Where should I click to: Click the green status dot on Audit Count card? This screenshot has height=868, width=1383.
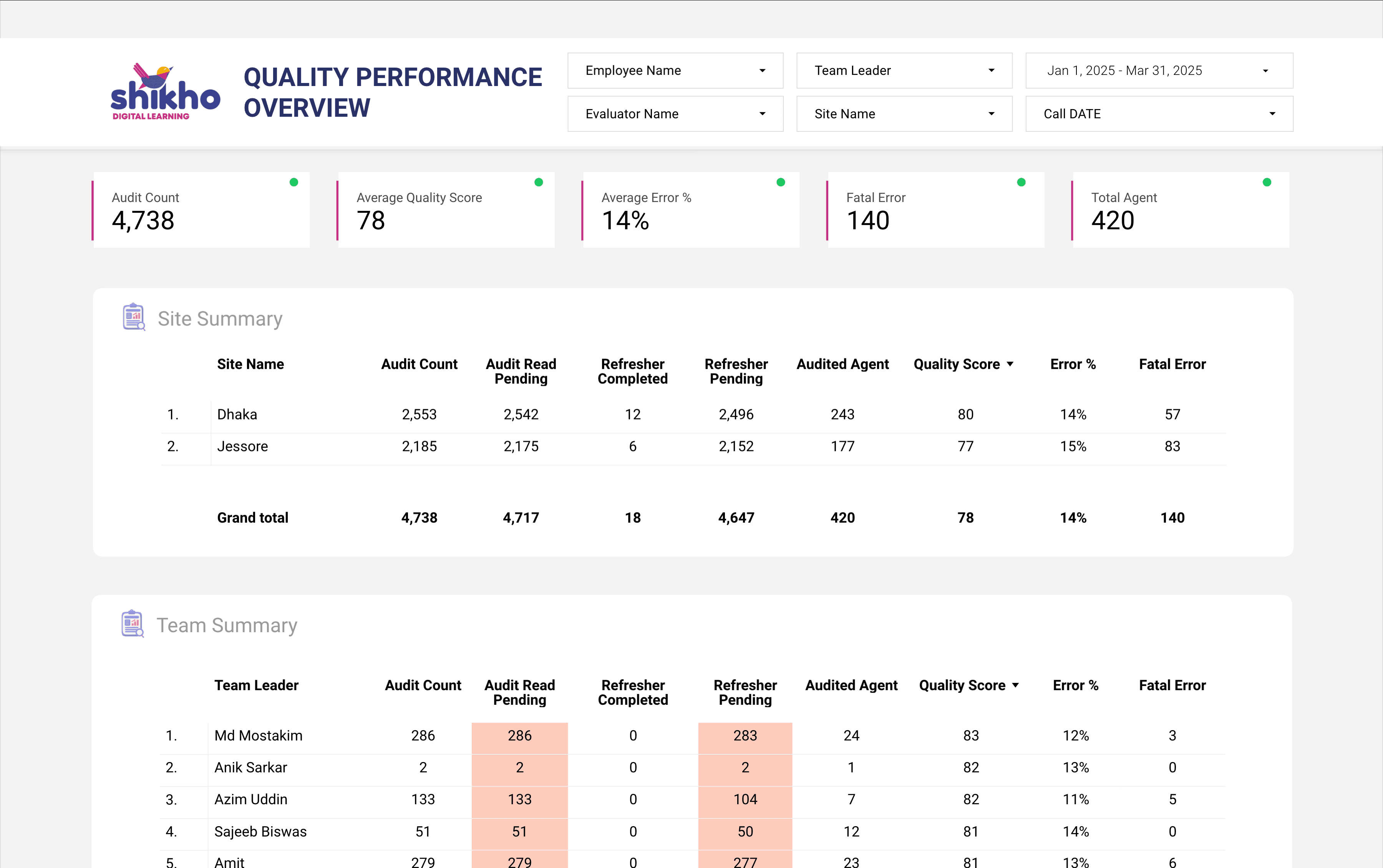(294, 182)
